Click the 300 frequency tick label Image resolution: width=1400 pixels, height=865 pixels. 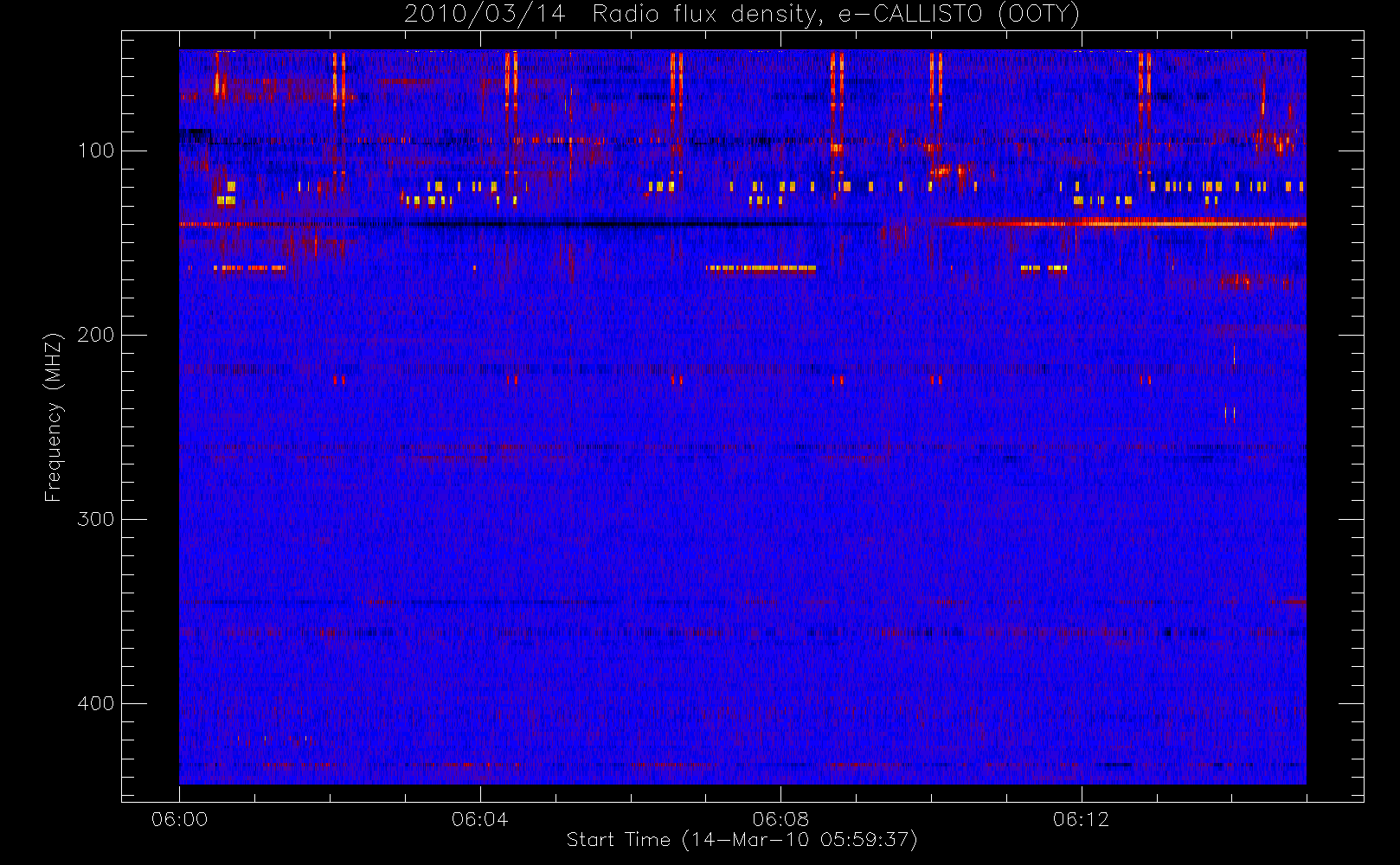[96, 519]
